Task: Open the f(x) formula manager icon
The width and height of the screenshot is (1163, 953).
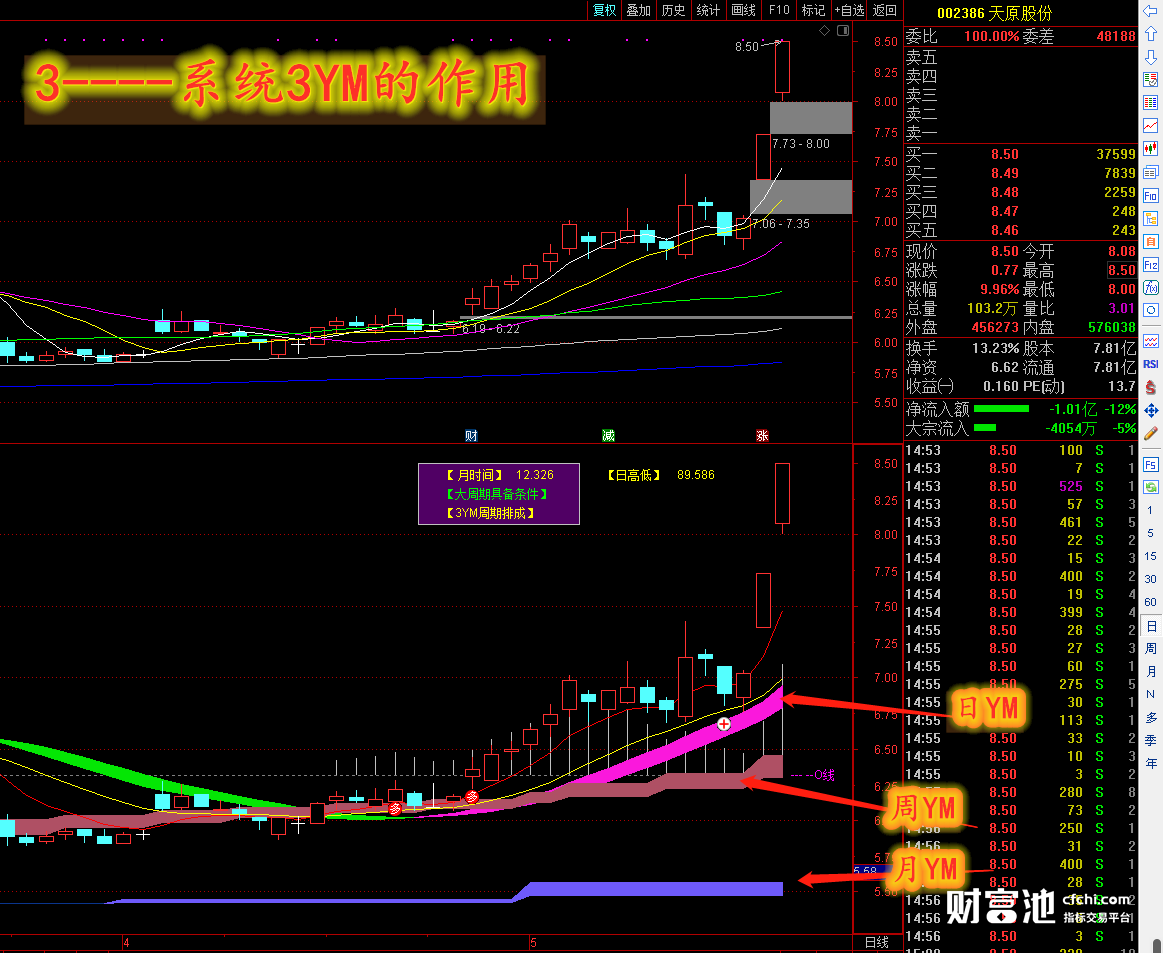Action: 1150,287
